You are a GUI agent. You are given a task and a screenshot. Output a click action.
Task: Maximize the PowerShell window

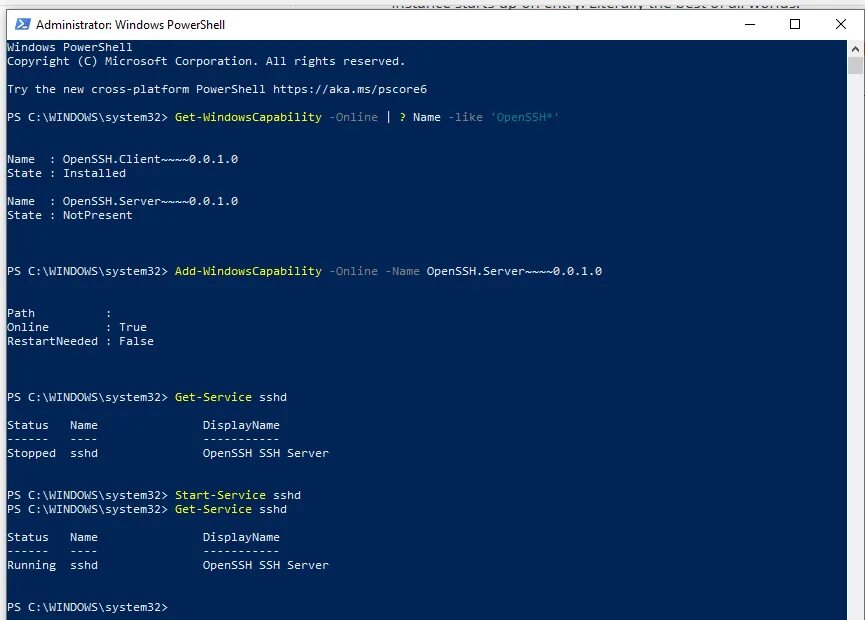[795, 24]
